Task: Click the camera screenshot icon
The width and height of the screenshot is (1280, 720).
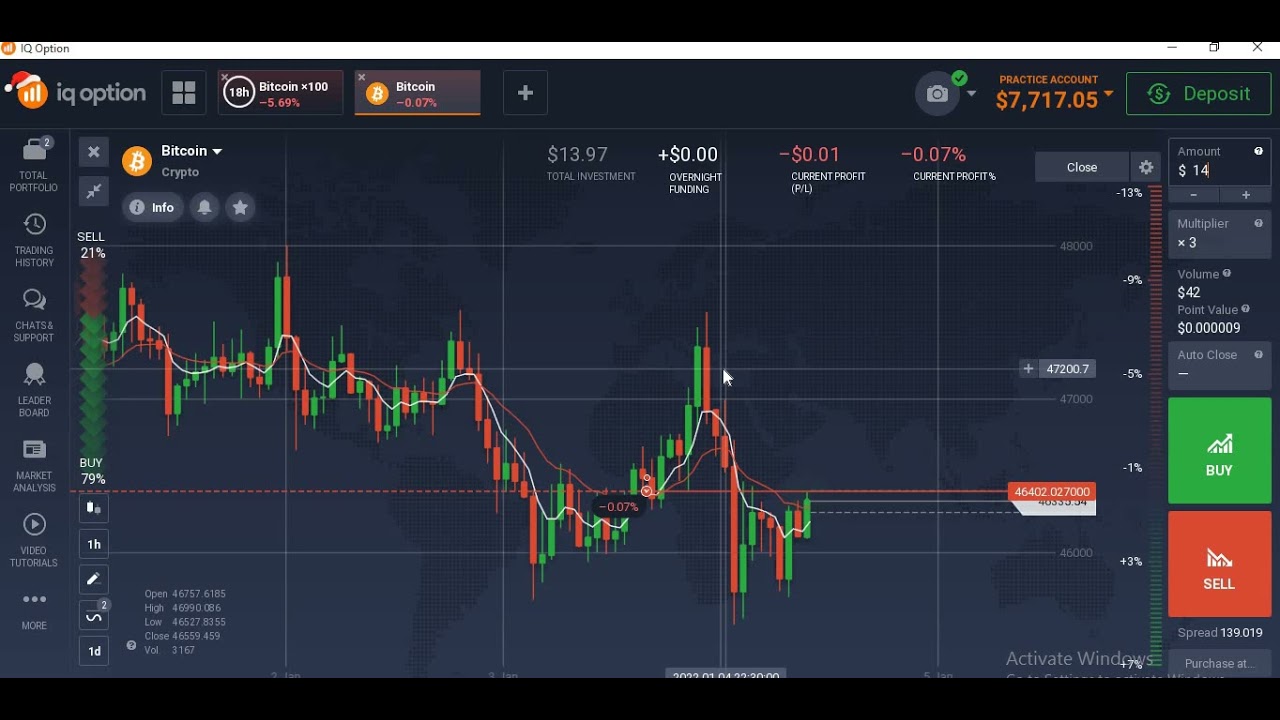Action: point(937,94)
